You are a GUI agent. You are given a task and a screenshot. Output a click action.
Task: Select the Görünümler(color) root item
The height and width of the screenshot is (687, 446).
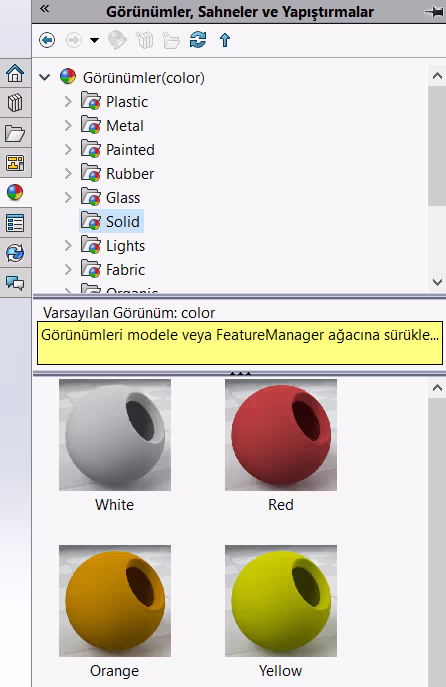144,78
